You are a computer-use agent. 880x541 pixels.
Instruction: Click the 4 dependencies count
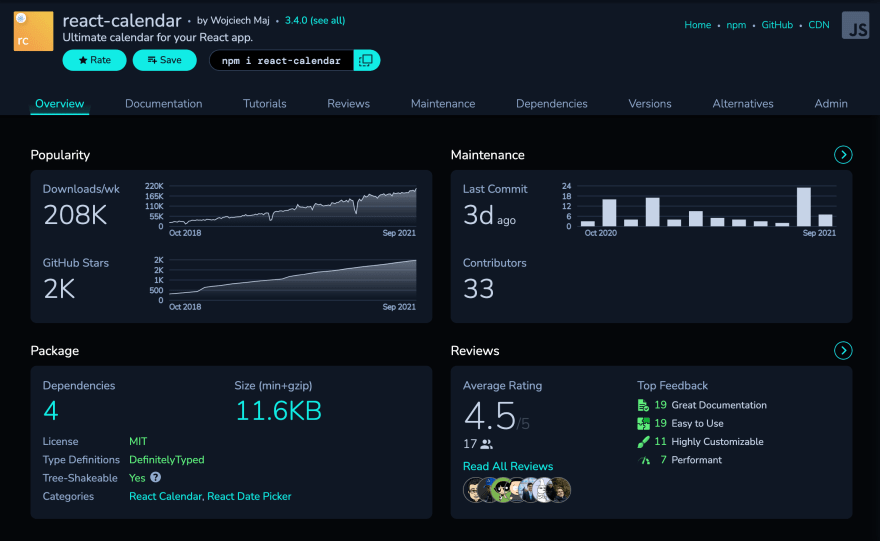[51, 411]
